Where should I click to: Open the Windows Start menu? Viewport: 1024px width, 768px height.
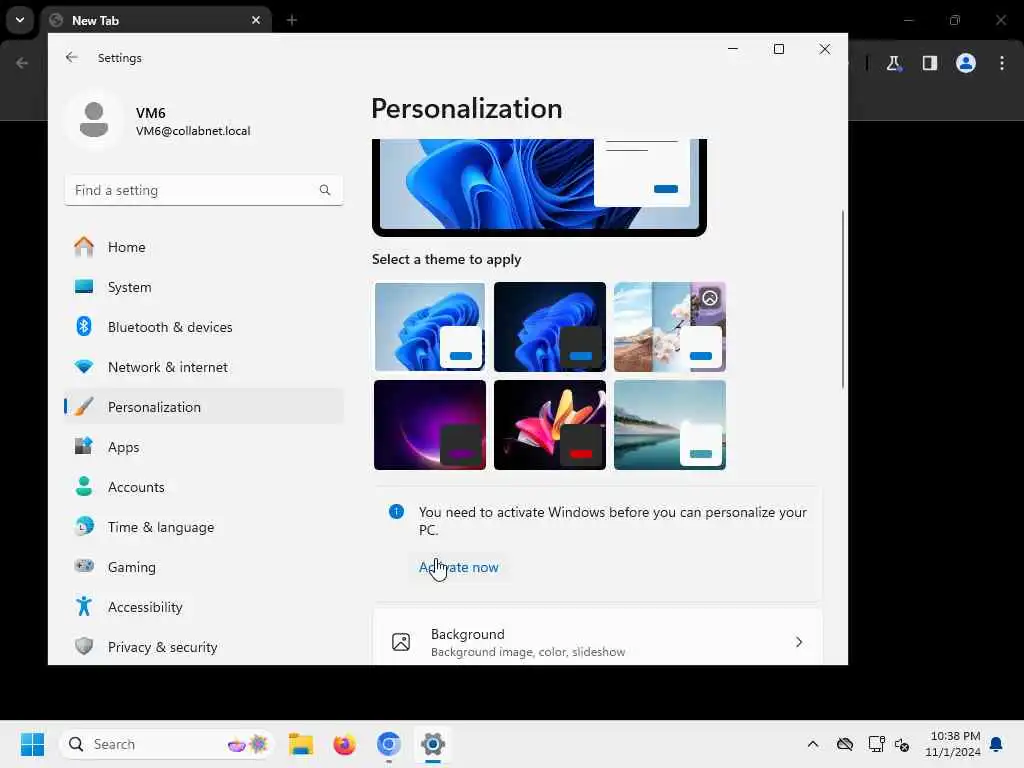click(32, 744)
